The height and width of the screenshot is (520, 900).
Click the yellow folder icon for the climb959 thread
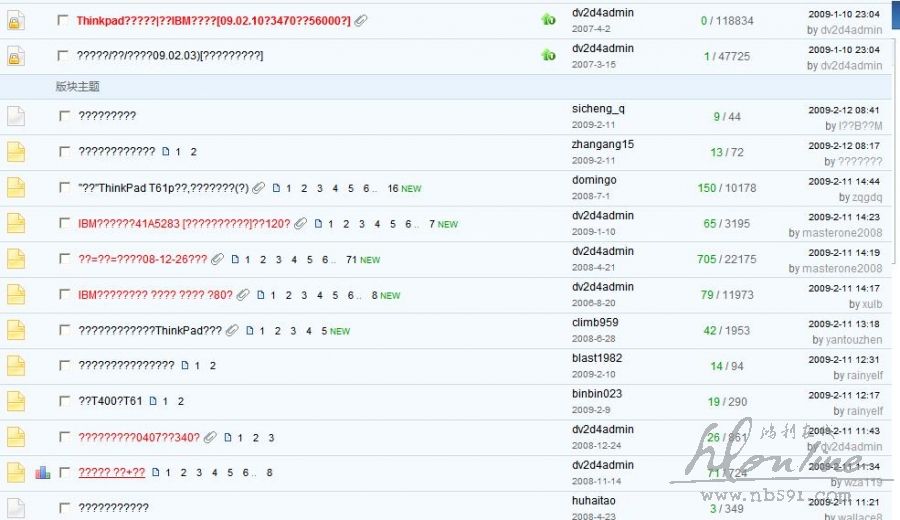(16, 329)
